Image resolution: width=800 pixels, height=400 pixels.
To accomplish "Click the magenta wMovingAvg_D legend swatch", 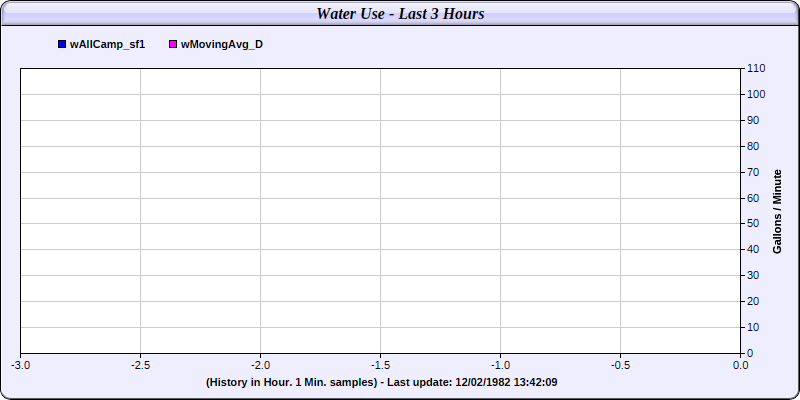I will coord(173,44).
